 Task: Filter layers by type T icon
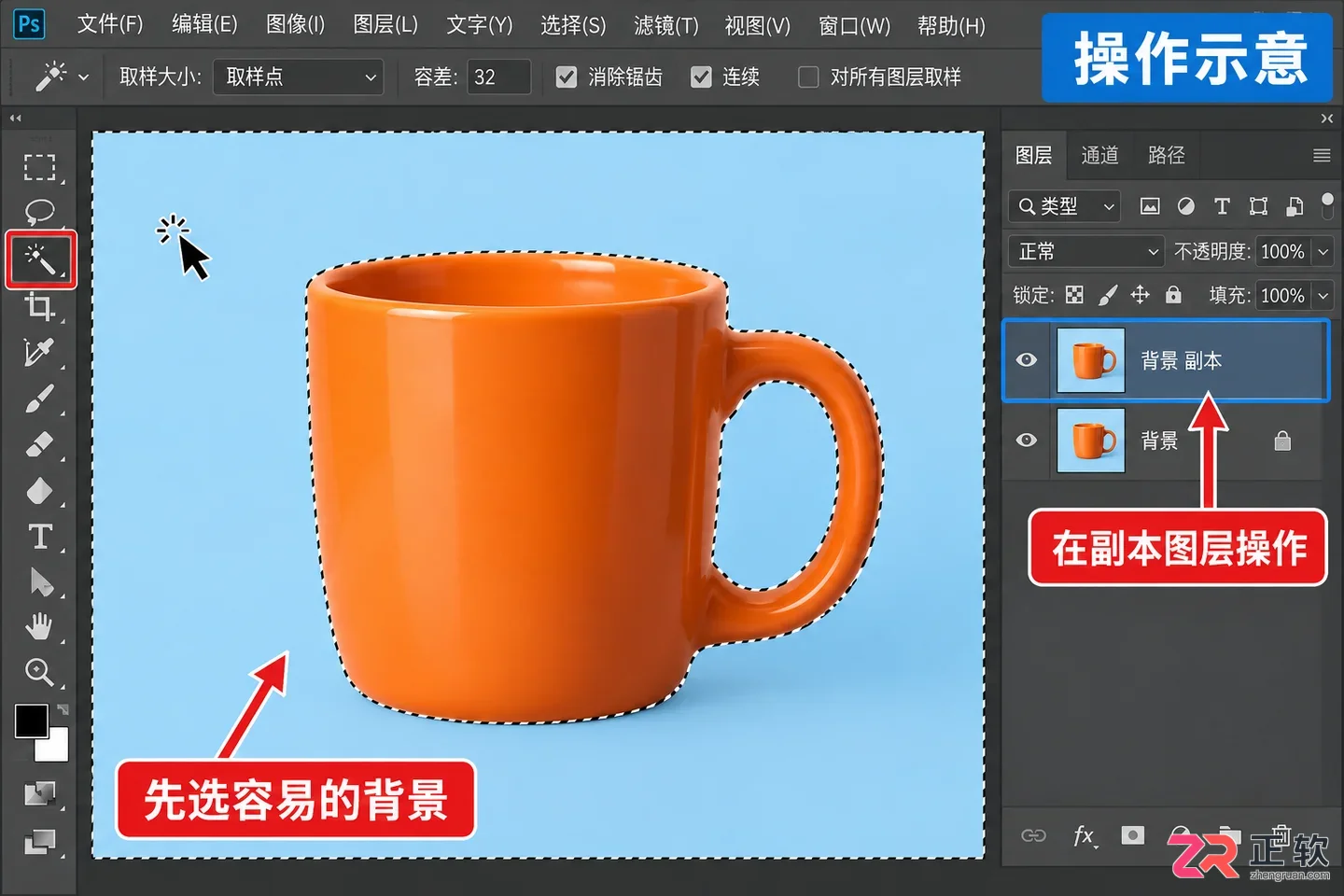click(1222, 206)
